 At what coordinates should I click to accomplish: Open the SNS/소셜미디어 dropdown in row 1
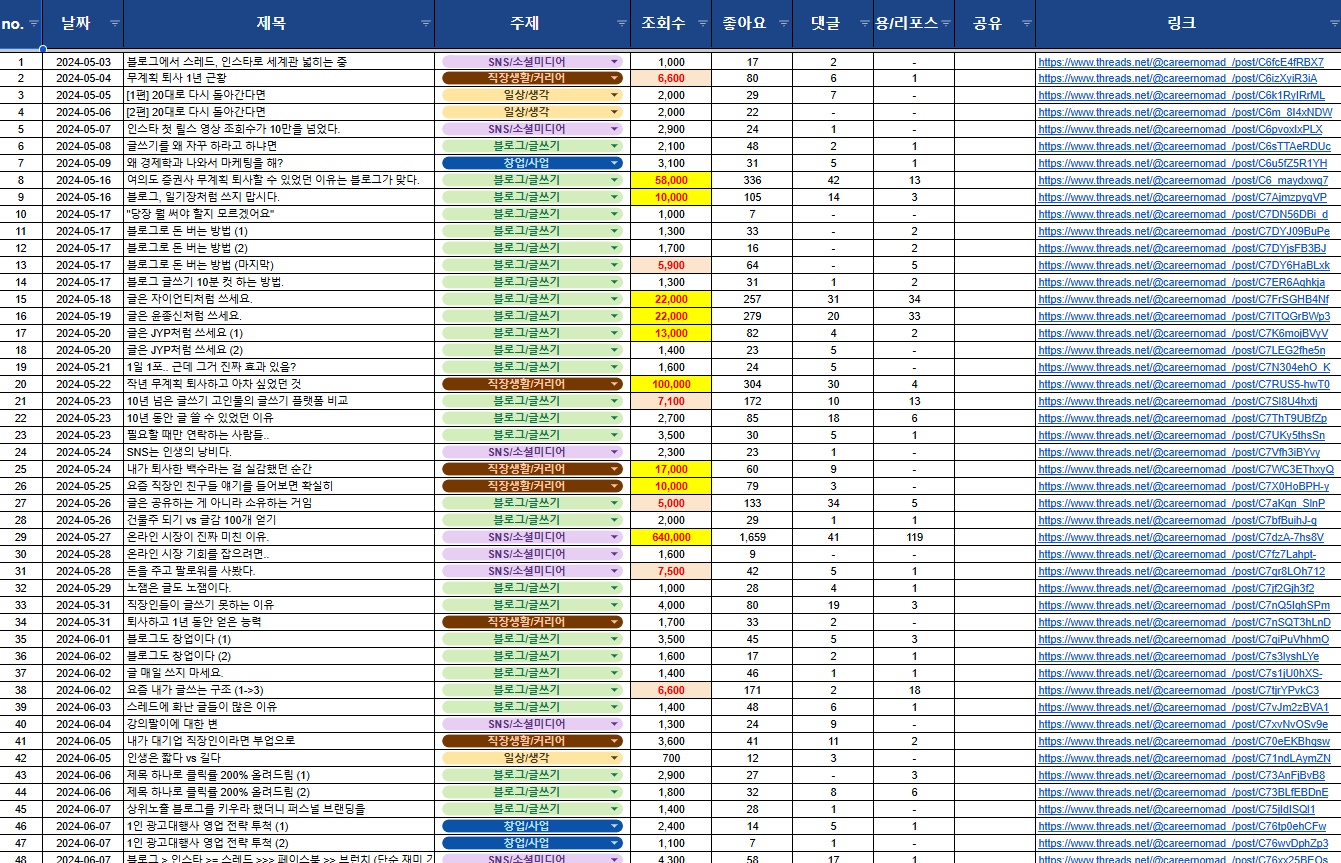(x=614, y=61)
